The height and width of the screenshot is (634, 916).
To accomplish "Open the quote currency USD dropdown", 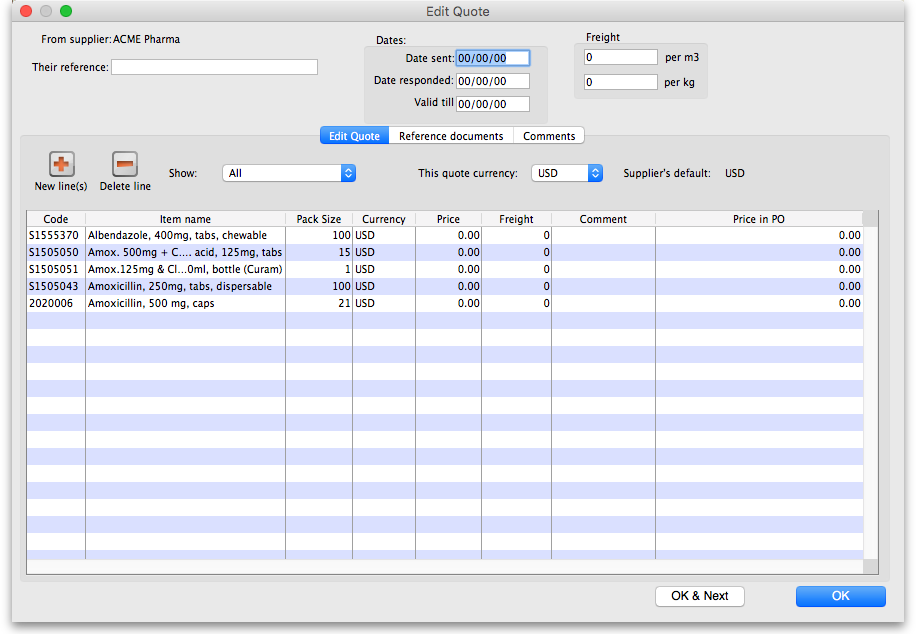I will (x=567, y=173).
